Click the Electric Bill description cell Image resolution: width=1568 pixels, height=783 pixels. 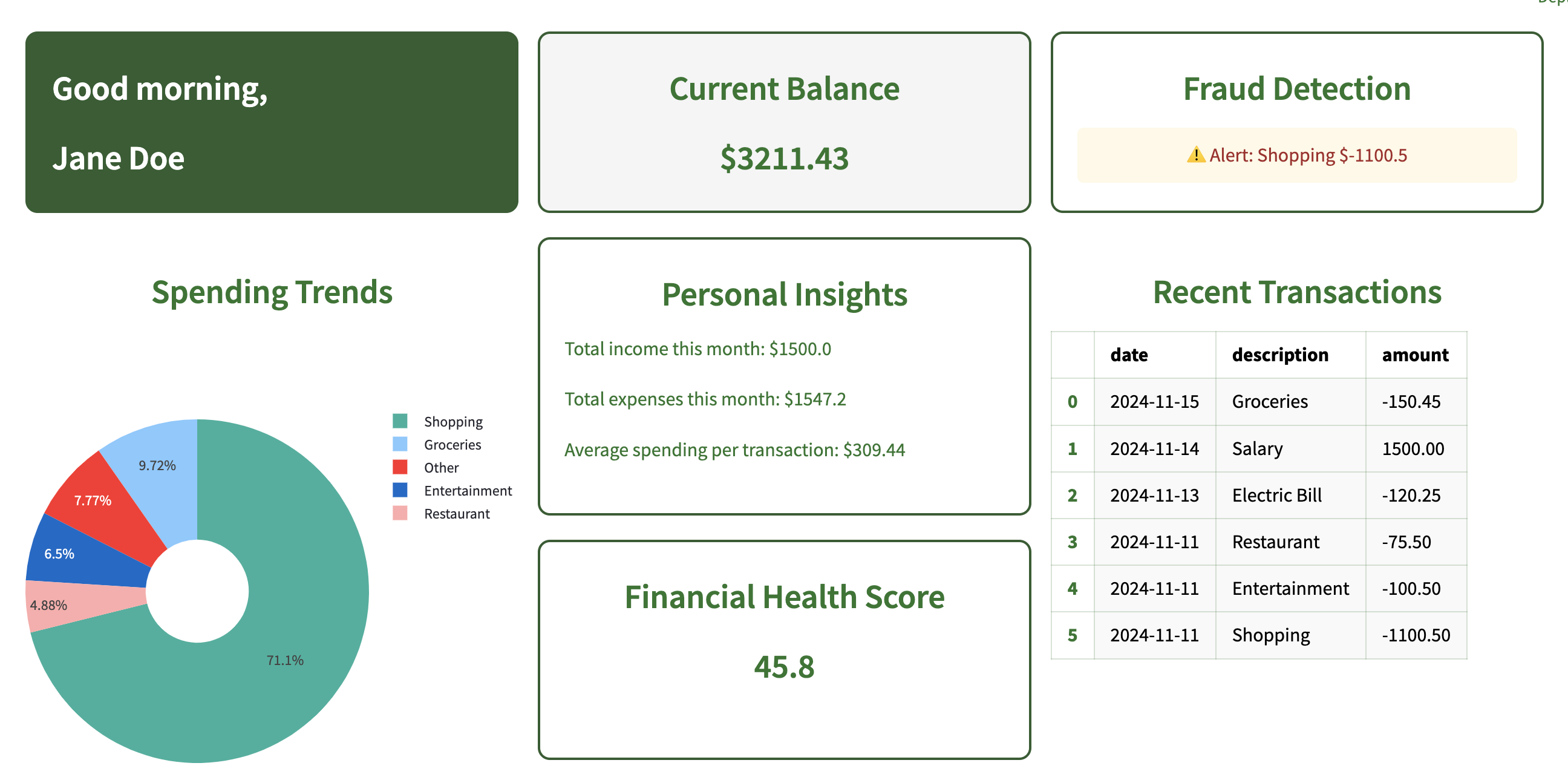coord(1276,495)
